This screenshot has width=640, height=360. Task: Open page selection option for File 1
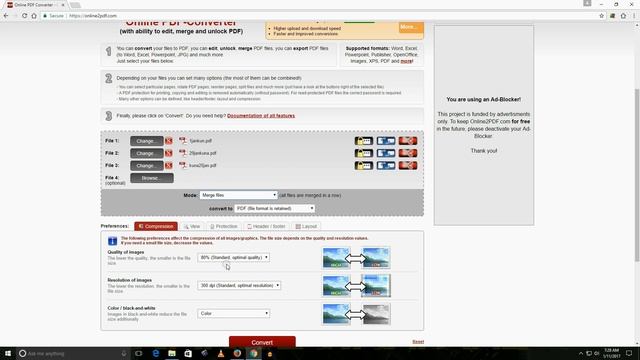point(386,141)
